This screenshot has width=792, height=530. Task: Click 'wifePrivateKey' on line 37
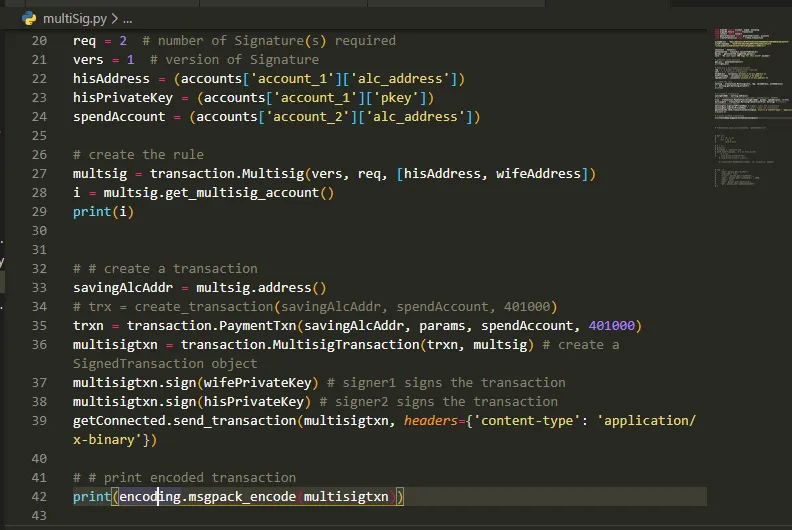point(258,383)
